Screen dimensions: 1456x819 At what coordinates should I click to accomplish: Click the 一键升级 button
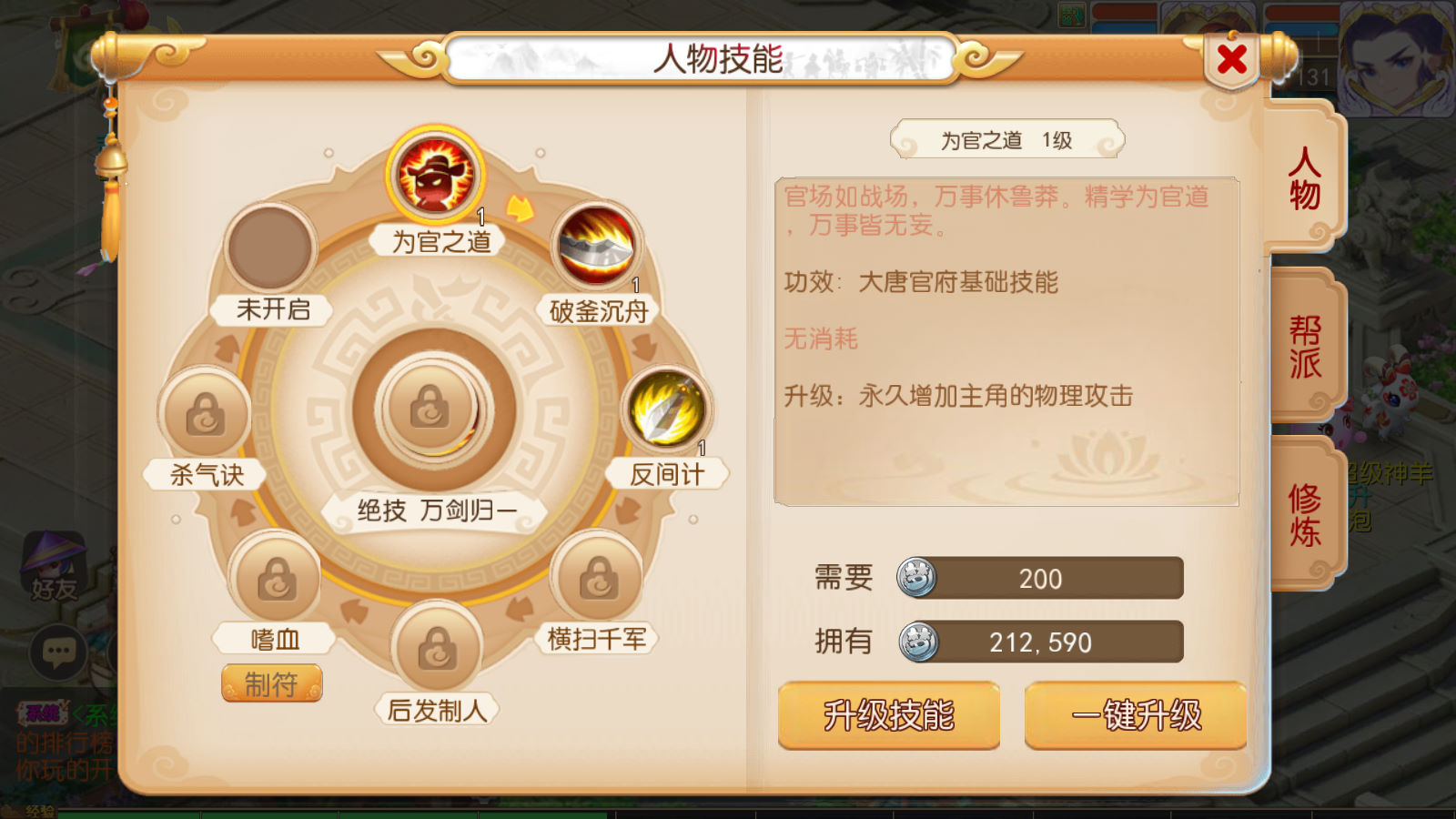tap(1136, 715)
